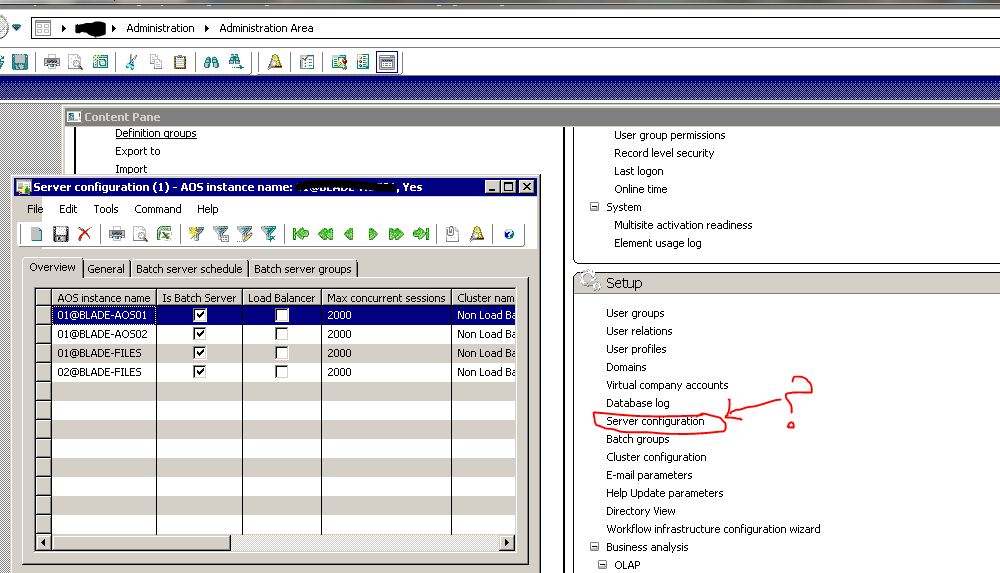Go to the first record with the arrow icon
Image resolution: width=1000 pixels, height=573 pixels.
tap(300, 234)
